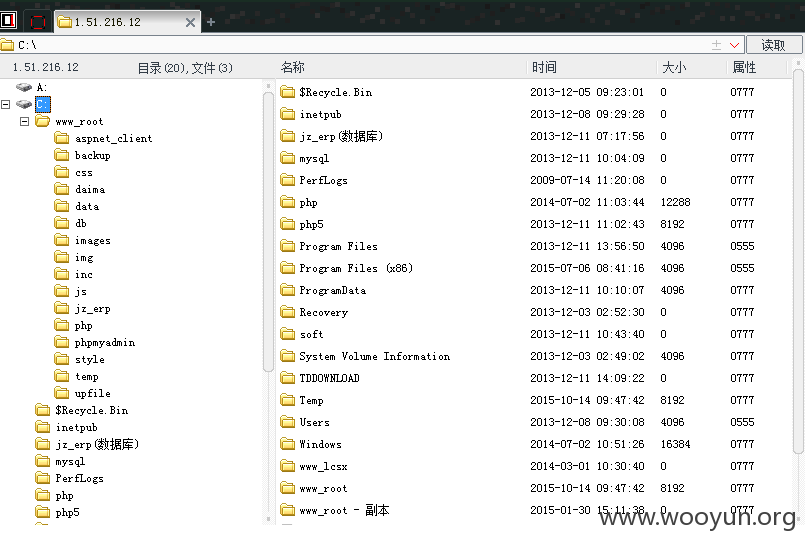This screenshot has height=546, width=805.
Task: Click the php5 folder icon in the file list
Action: tap(288, 224)
